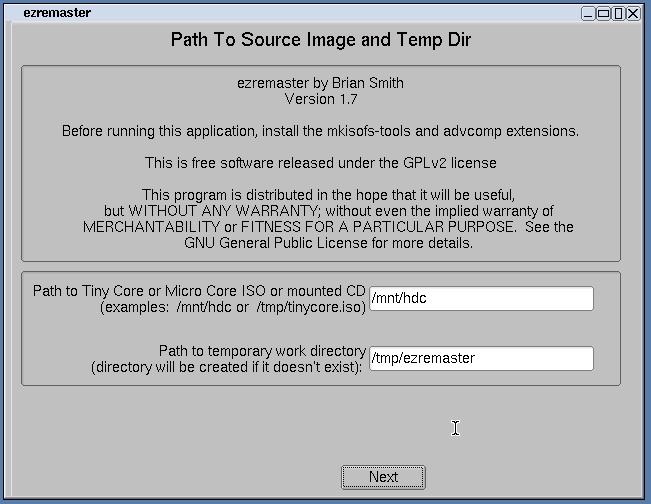Click the mkisofs-tools and advcomp instruction line
The image size is (651, 504).
click(320, 131)
